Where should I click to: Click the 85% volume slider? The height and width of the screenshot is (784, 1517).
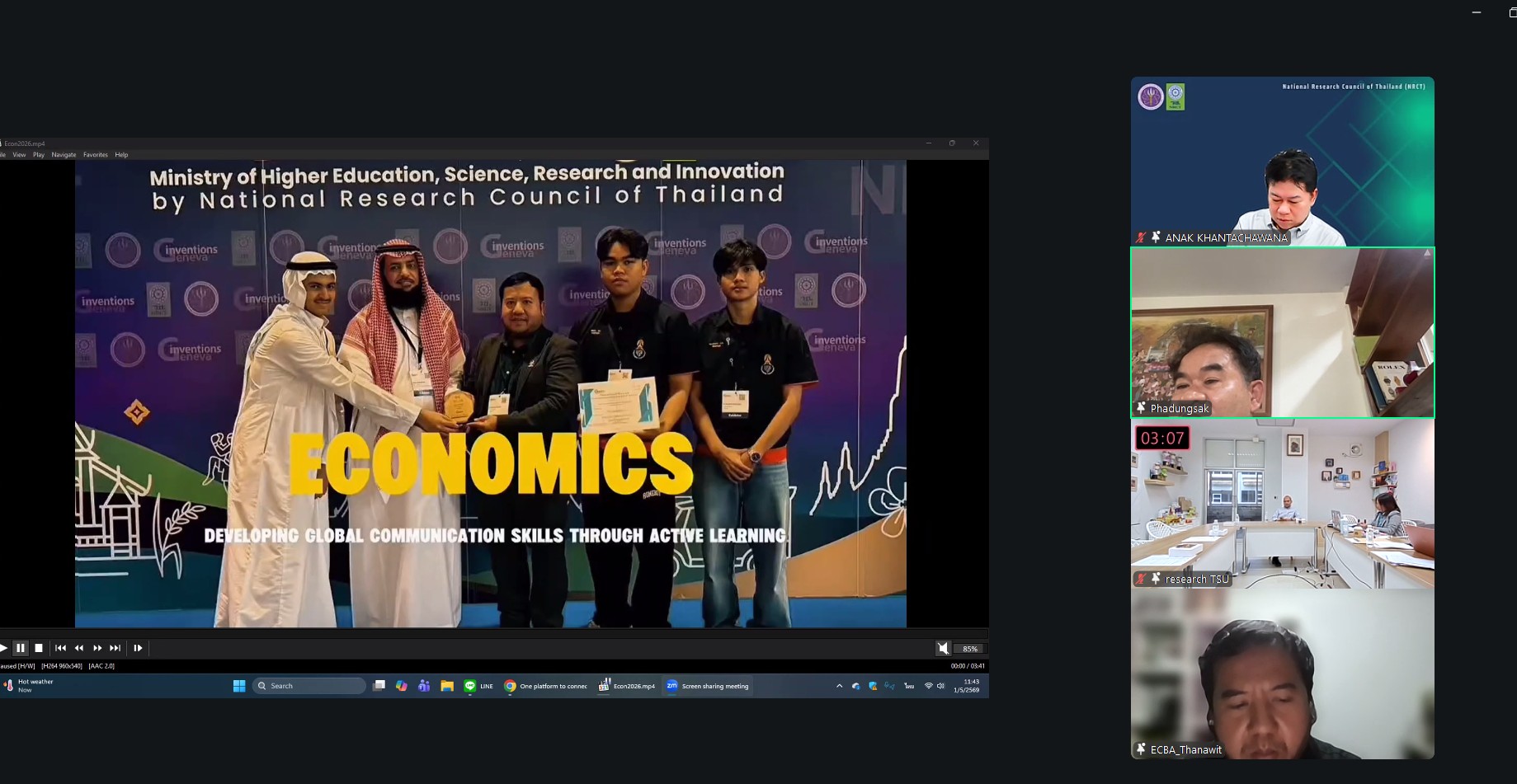click(971, 649)
